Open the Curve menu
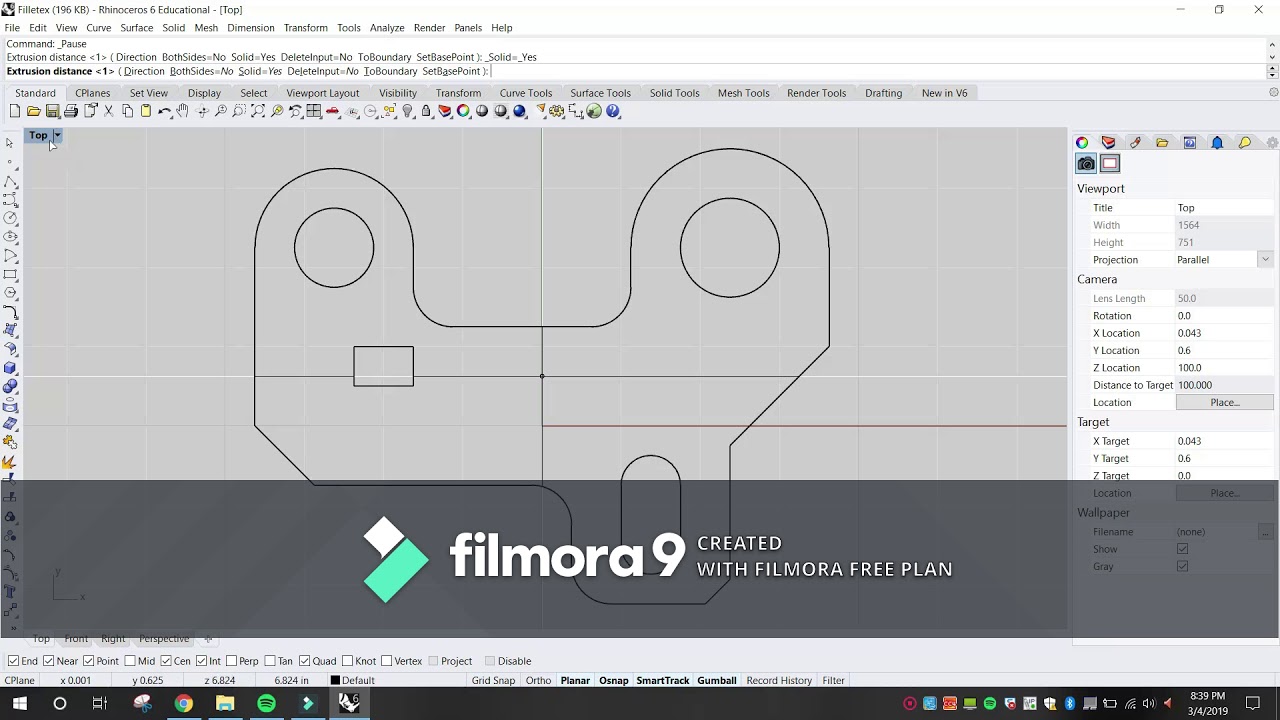This screenshot has height=720, width=1280. tap(99, 28)
